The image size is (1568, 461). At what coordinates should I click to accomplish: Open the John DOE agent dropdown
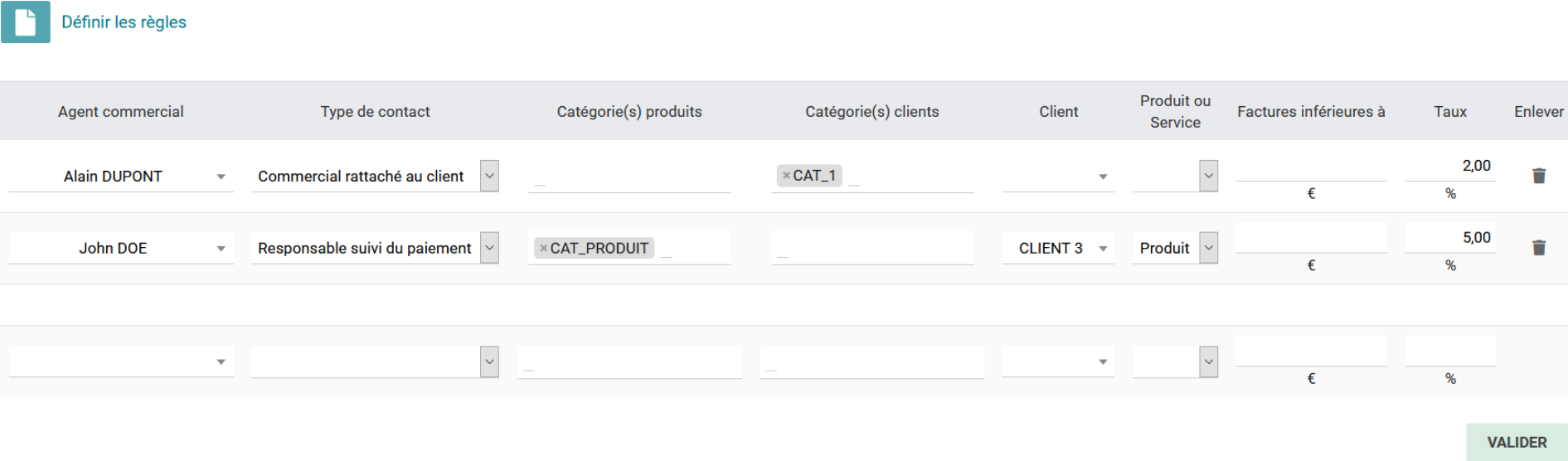[x=221, y=249]
